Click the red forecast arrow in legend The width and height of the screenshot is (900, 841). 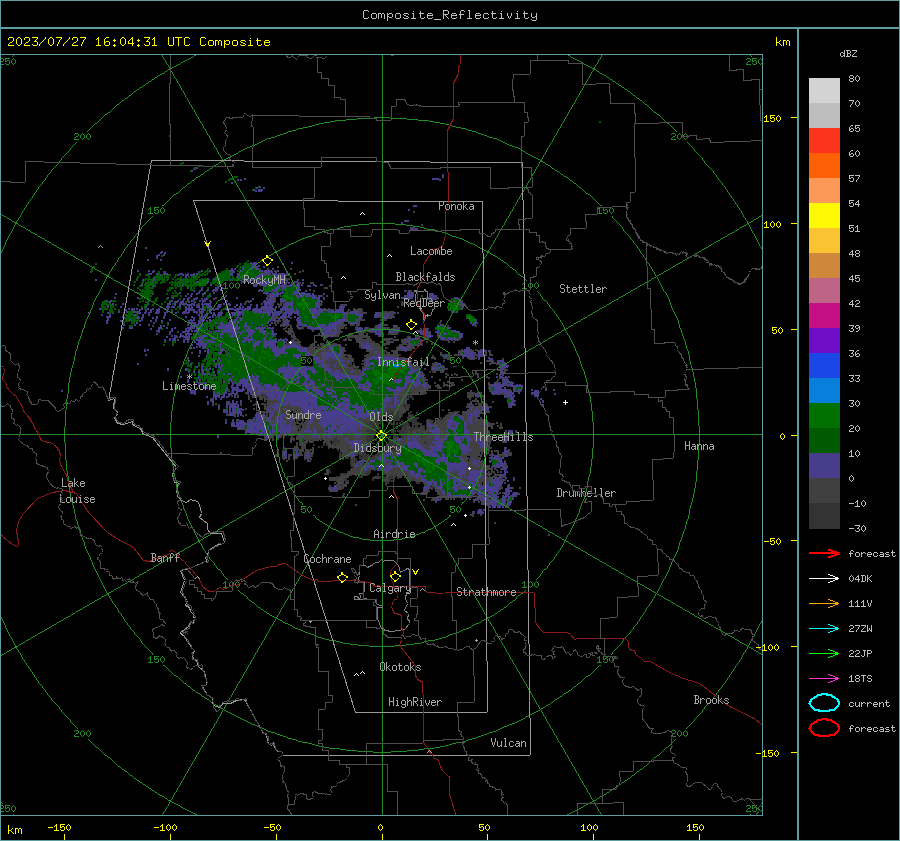824,553
